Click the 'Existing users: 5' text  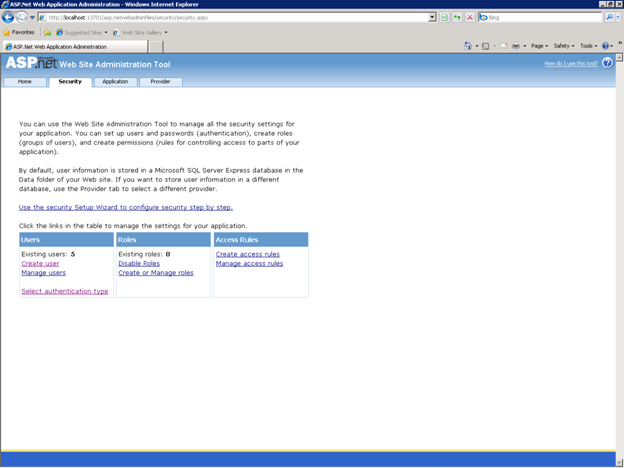(48, 254)
